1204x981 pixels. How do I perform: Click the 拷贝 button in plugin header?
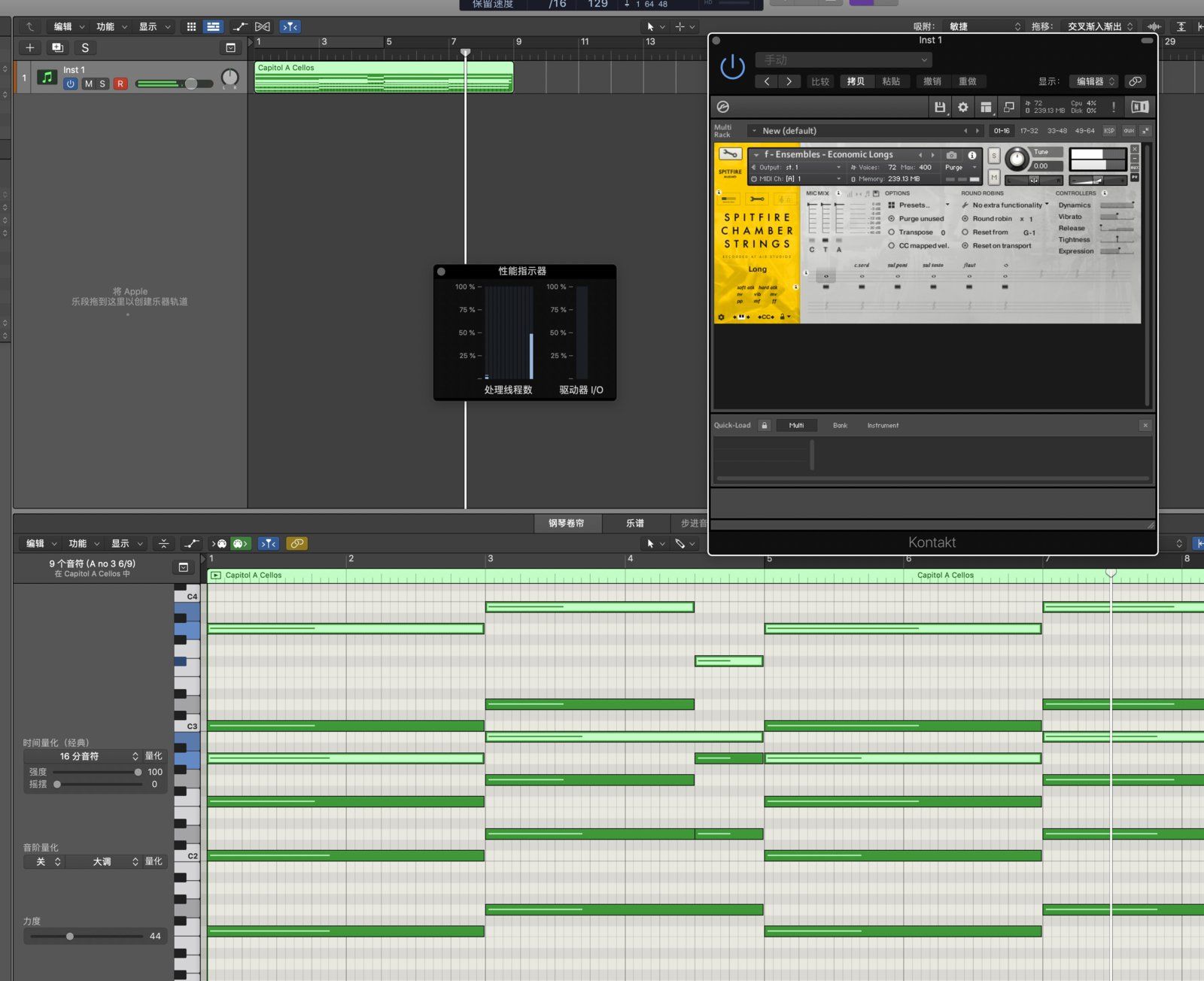(x=856, y=81)
